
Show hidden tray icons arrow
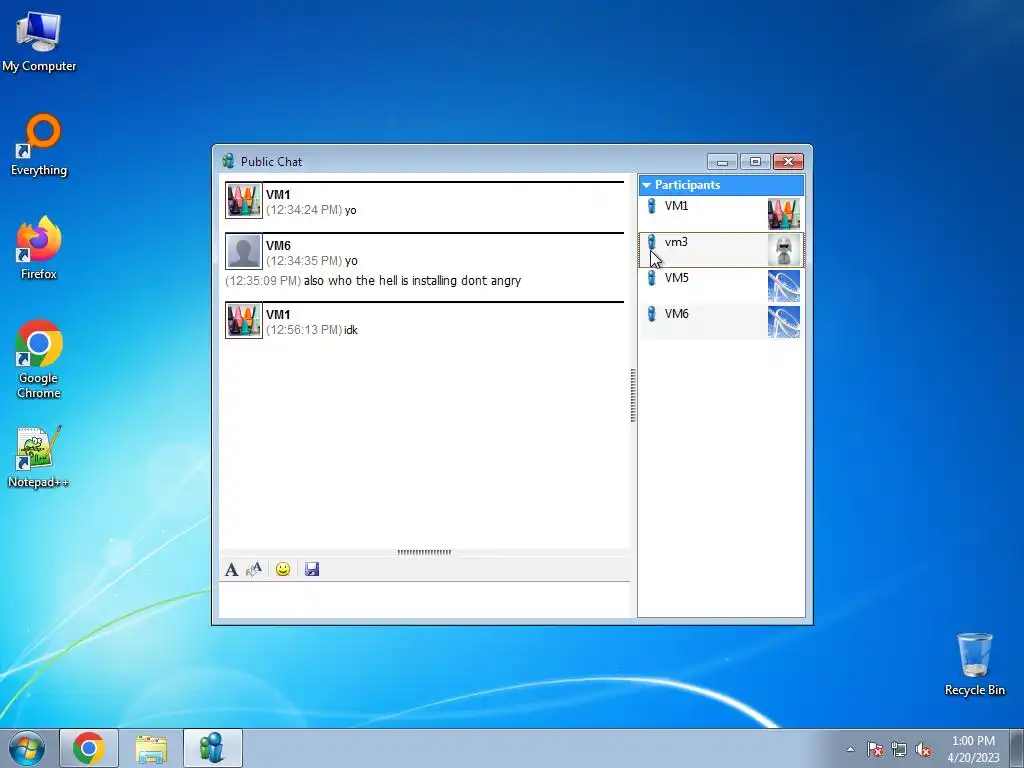pyautogui.click(x=850, y=749)
